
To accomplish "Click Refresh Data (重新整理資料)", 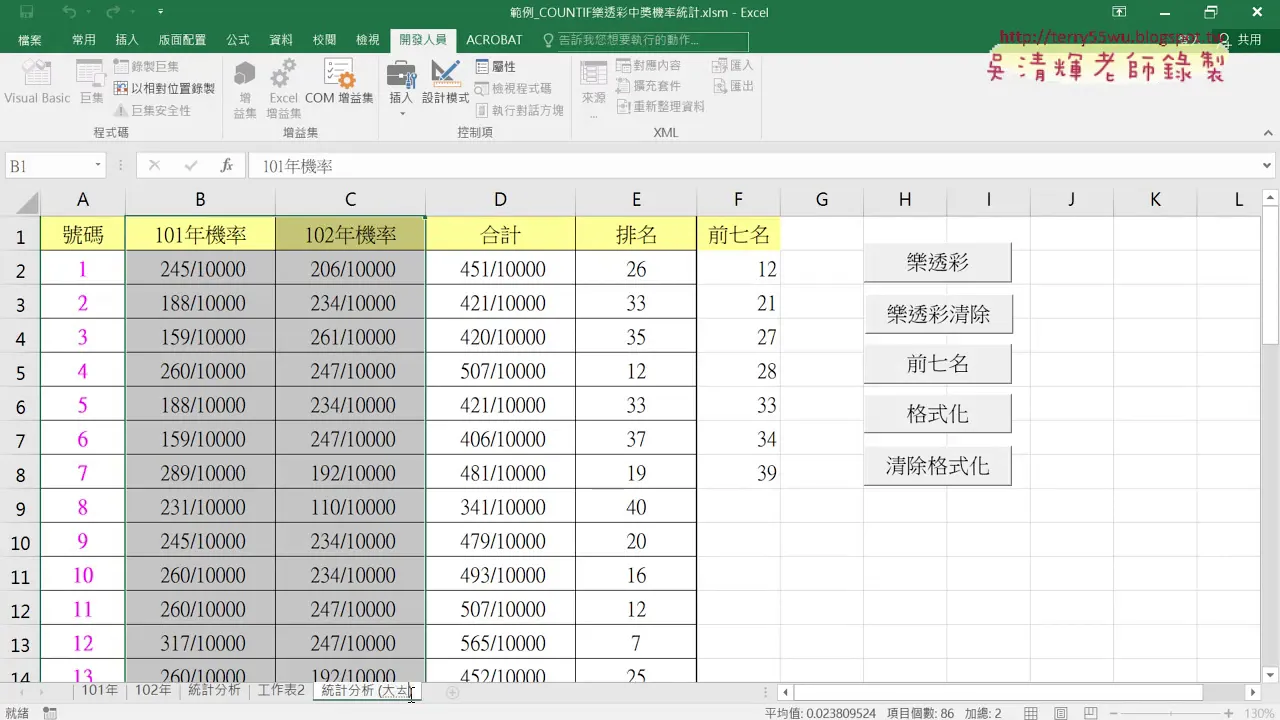I will [x=661, y=106].
